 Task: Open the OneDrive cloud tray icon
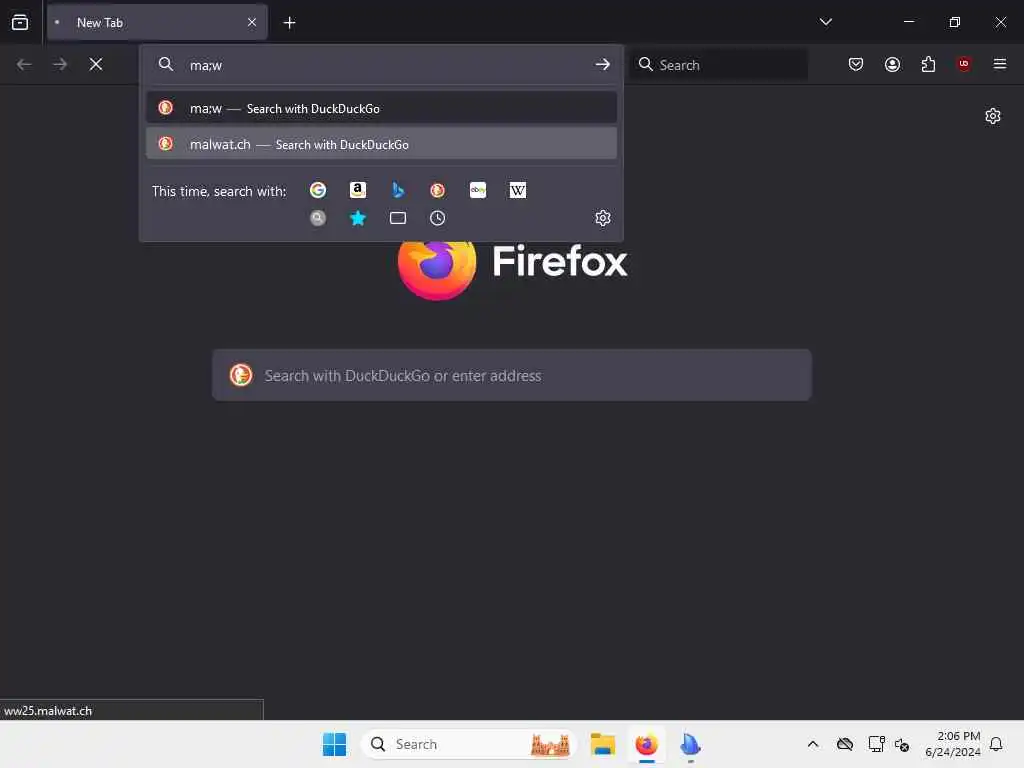point(845,744)
